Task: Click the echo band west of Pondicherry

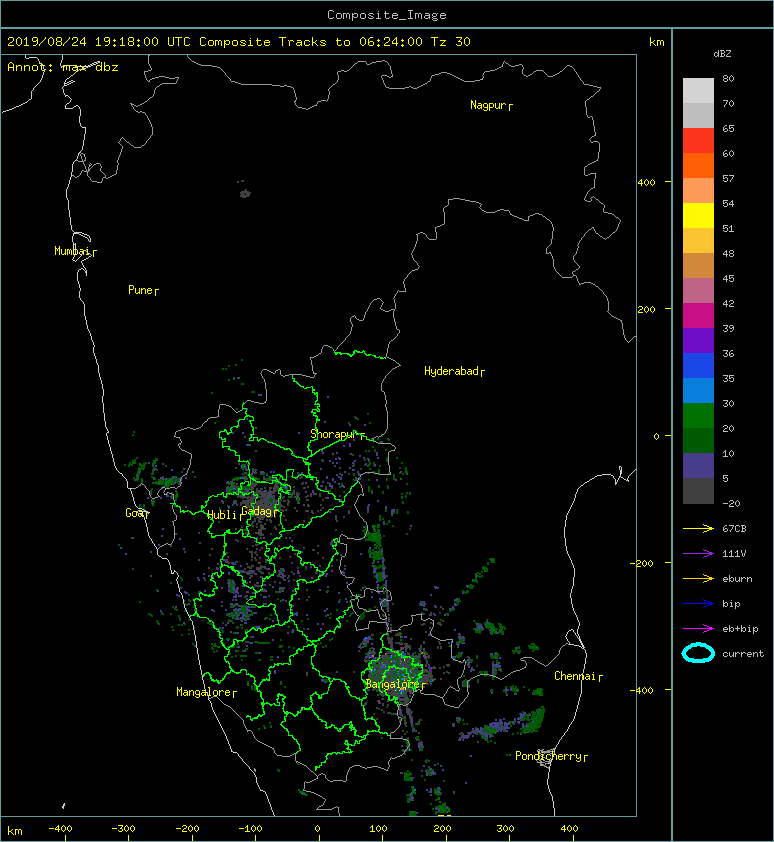Action: pos(502,725)
